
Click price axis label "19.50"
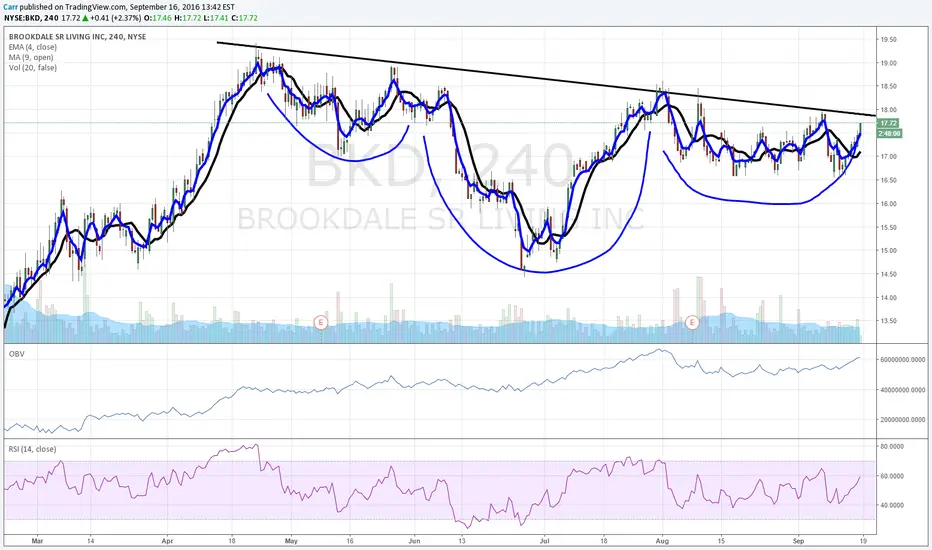tap(889, 40)
